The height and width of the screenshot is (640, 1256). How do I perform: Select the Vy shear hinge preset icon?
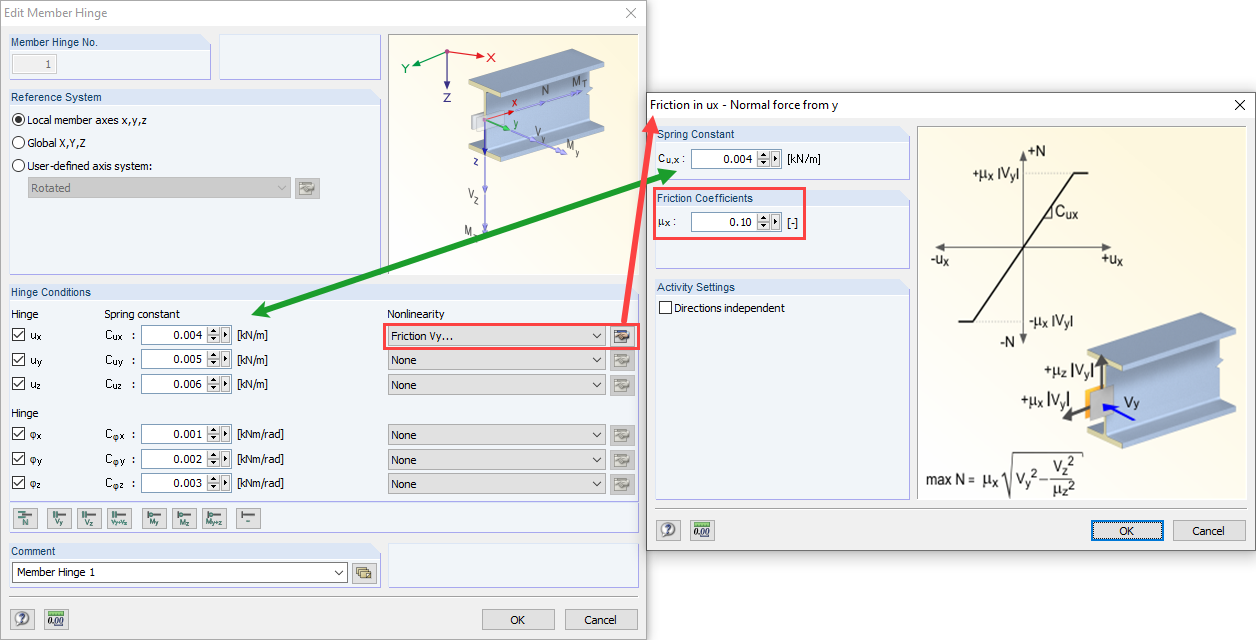tap(59, 518)
